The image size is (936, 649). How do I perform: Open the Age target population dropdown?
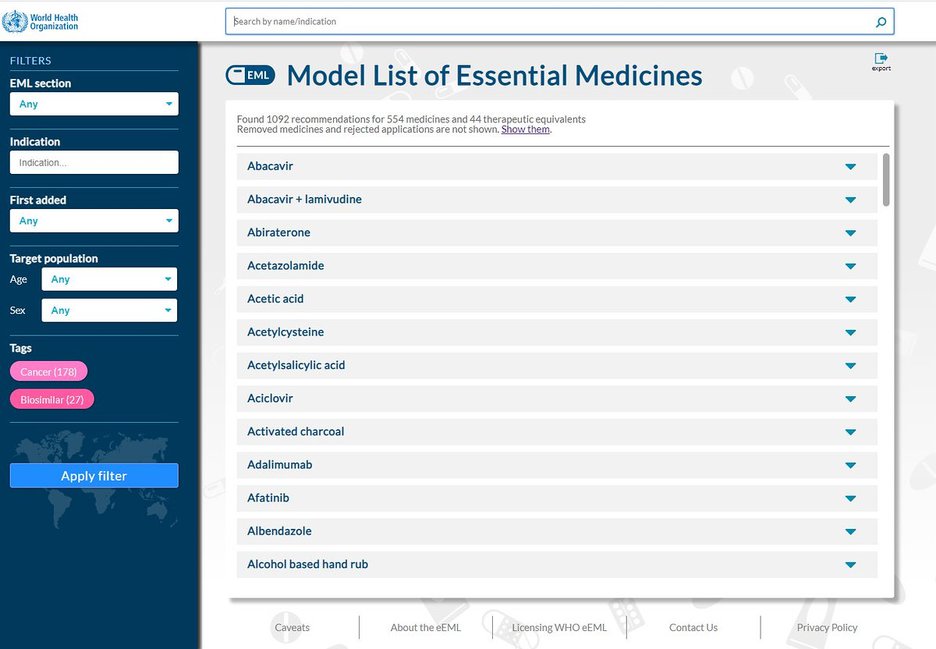click(109, 280)
